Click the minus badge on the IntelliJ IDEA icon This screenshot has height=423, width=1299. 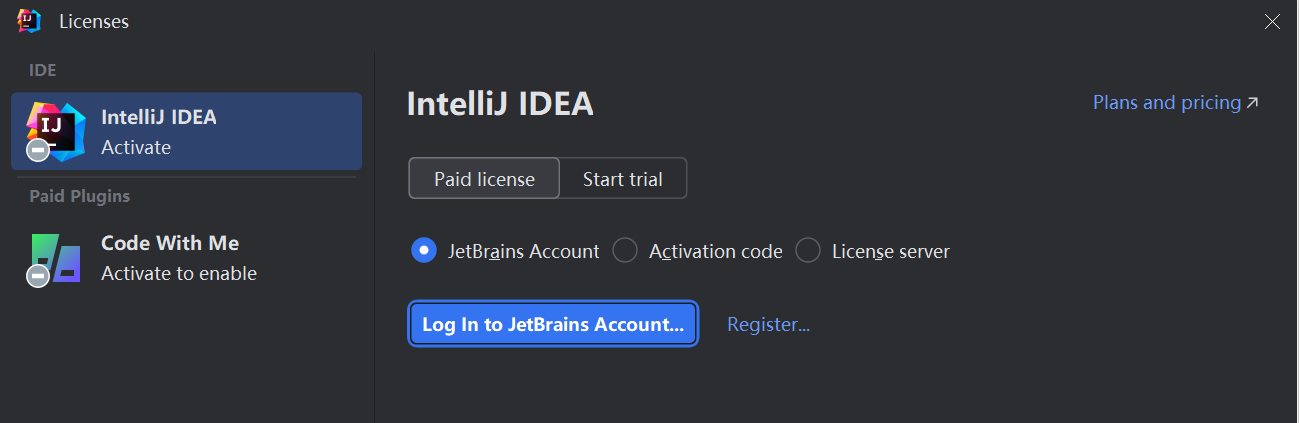coord(38,150)
